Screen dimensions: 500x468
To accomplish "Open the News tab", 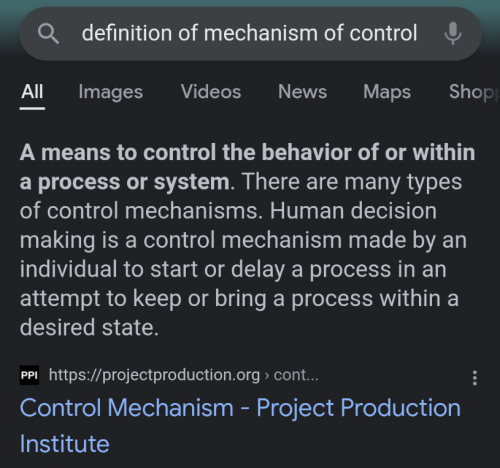I will pos(302,91).
